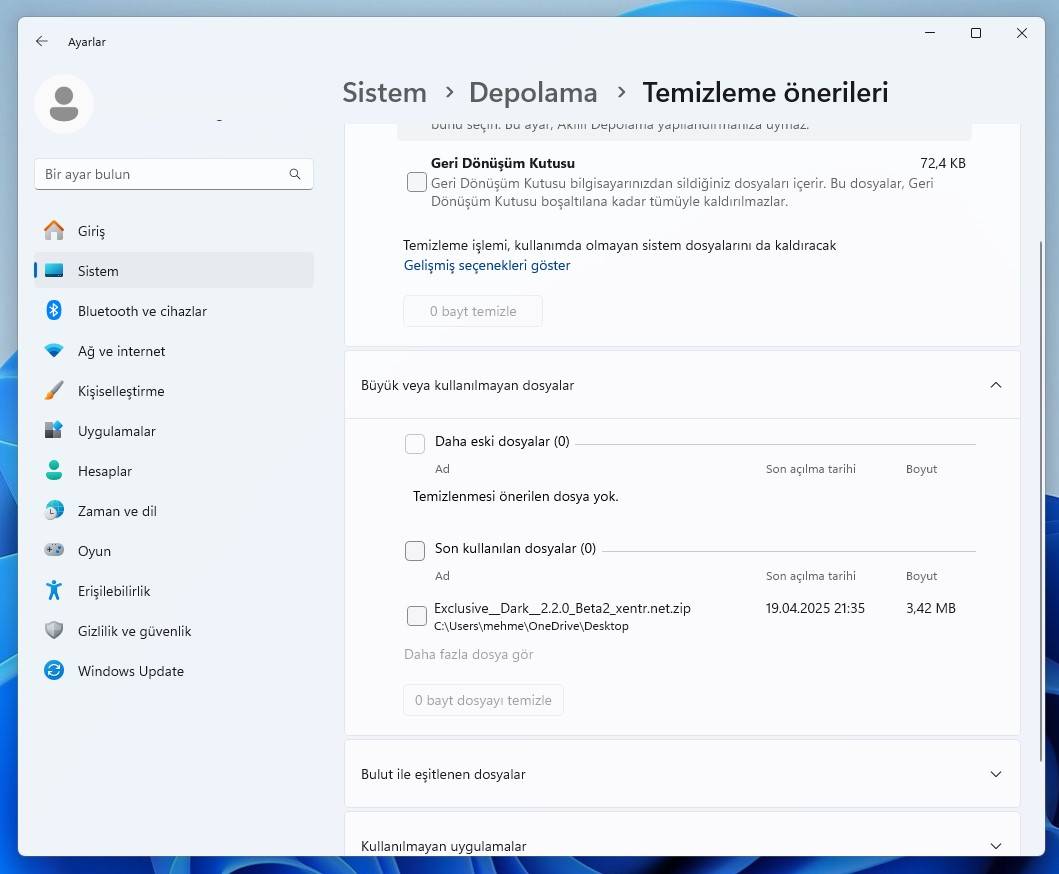Check the Daha eski dosyalar box
The width and height of the screenshot is (1059, 874).
click(415, 442)
